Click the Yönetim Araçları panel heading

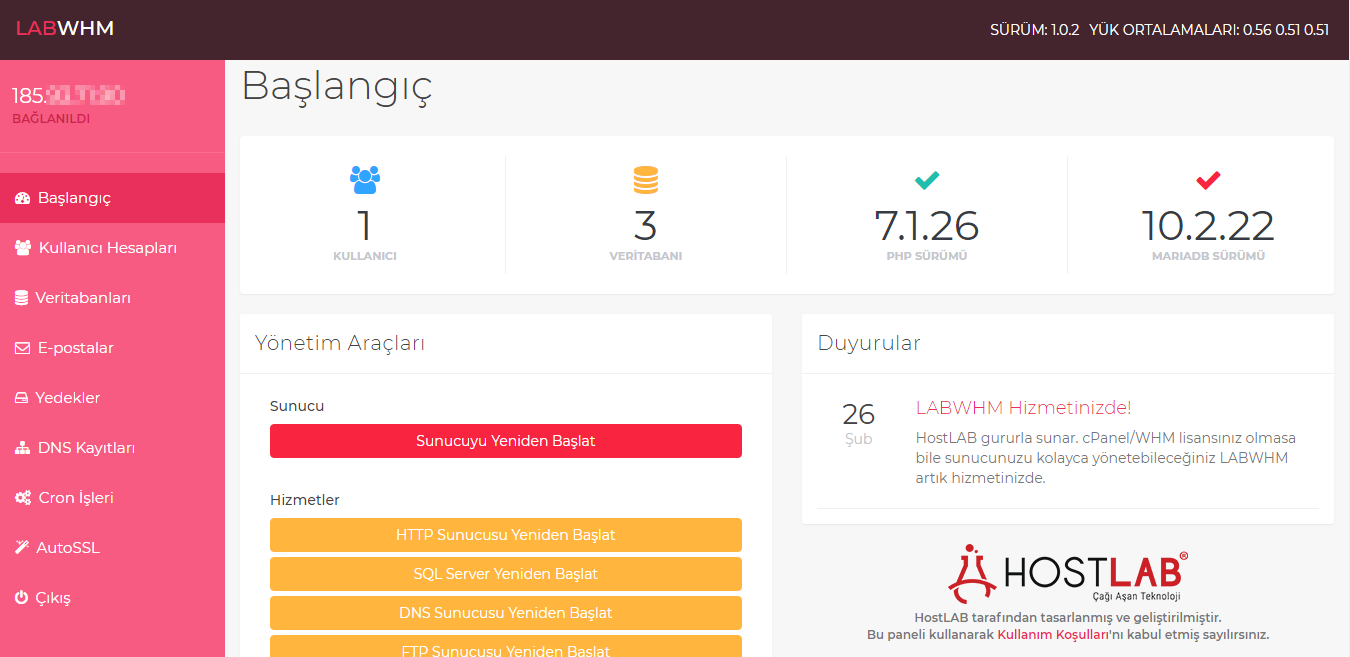340,343
